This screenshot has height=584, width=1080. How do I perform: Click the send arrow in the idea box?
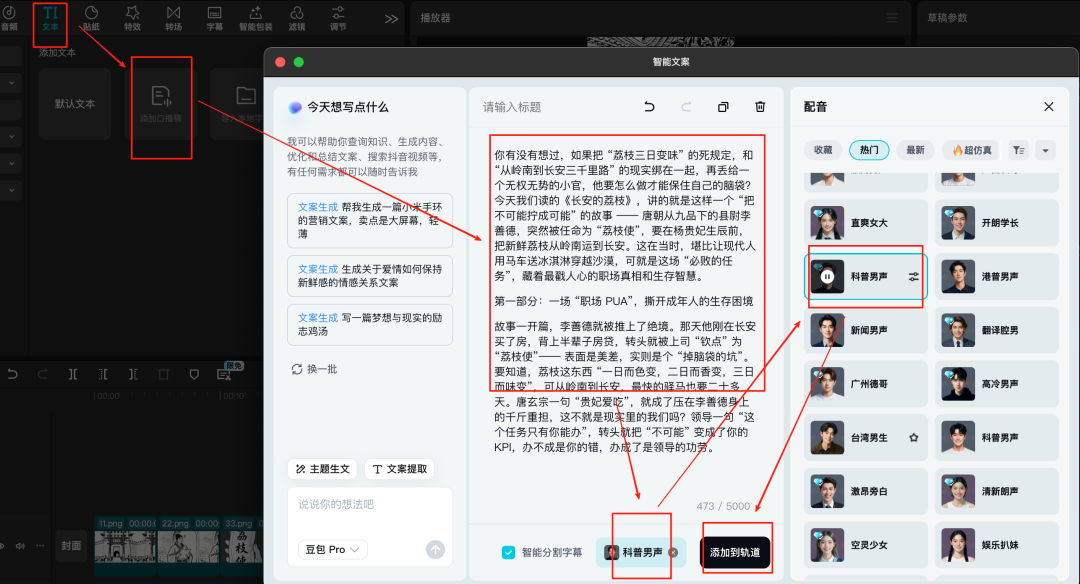click(435, 549)
